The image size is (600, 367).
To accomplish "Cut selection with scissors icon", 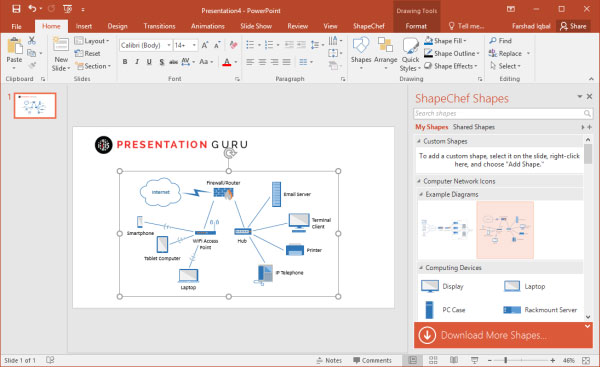I will click(32, 40).
